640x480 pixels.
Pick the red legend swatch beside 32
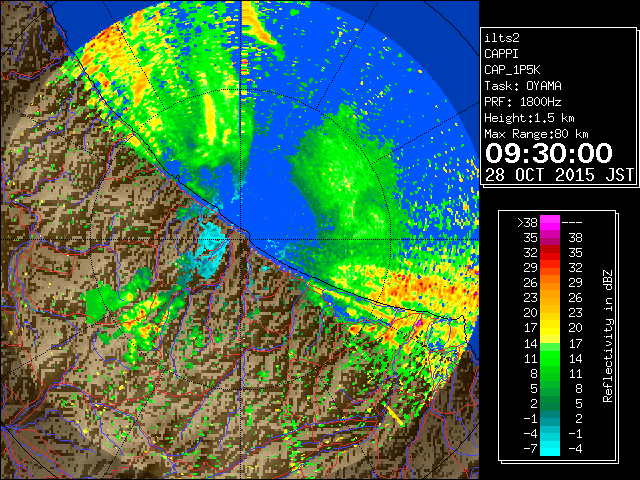(x=550, y=253)
